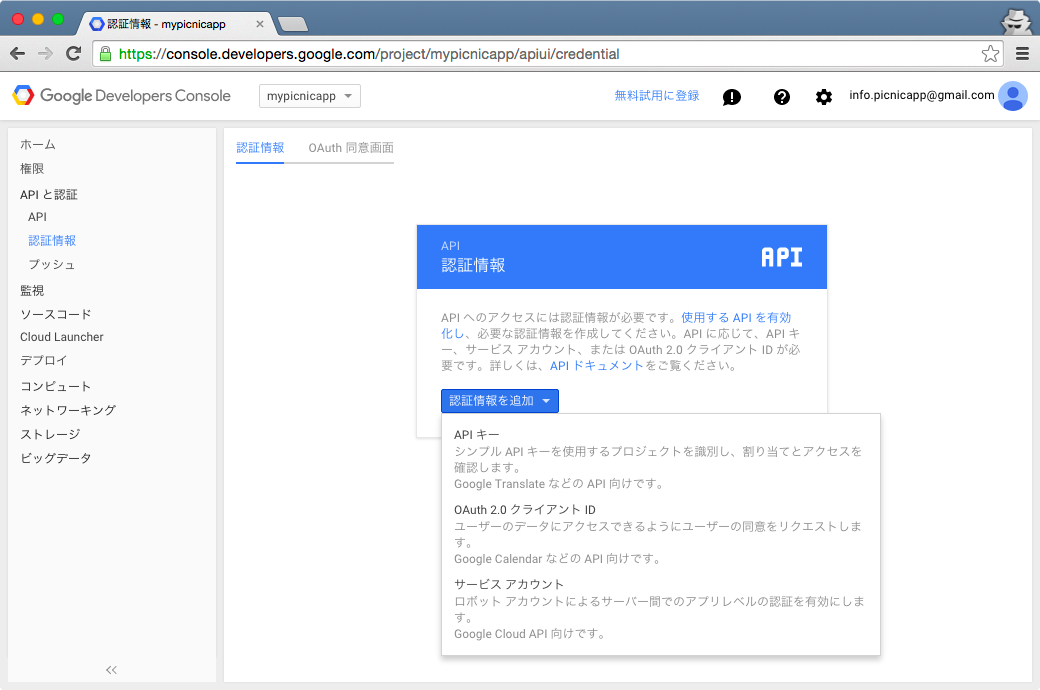
Task: Expand コンピュート sidebar section
Action: coord(56,386)
